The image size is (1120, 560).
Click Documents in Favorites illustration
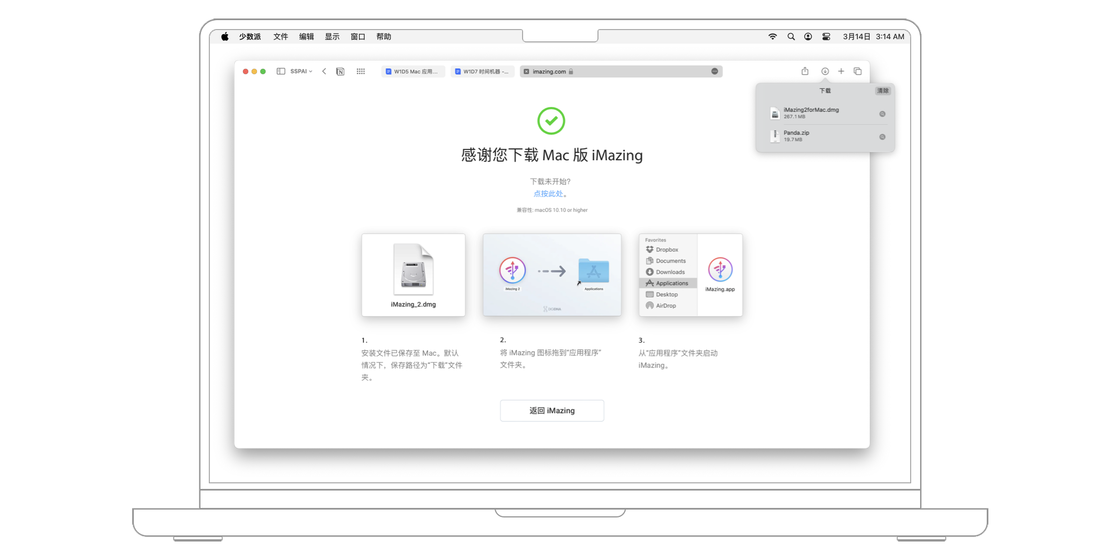pos(666,261)
